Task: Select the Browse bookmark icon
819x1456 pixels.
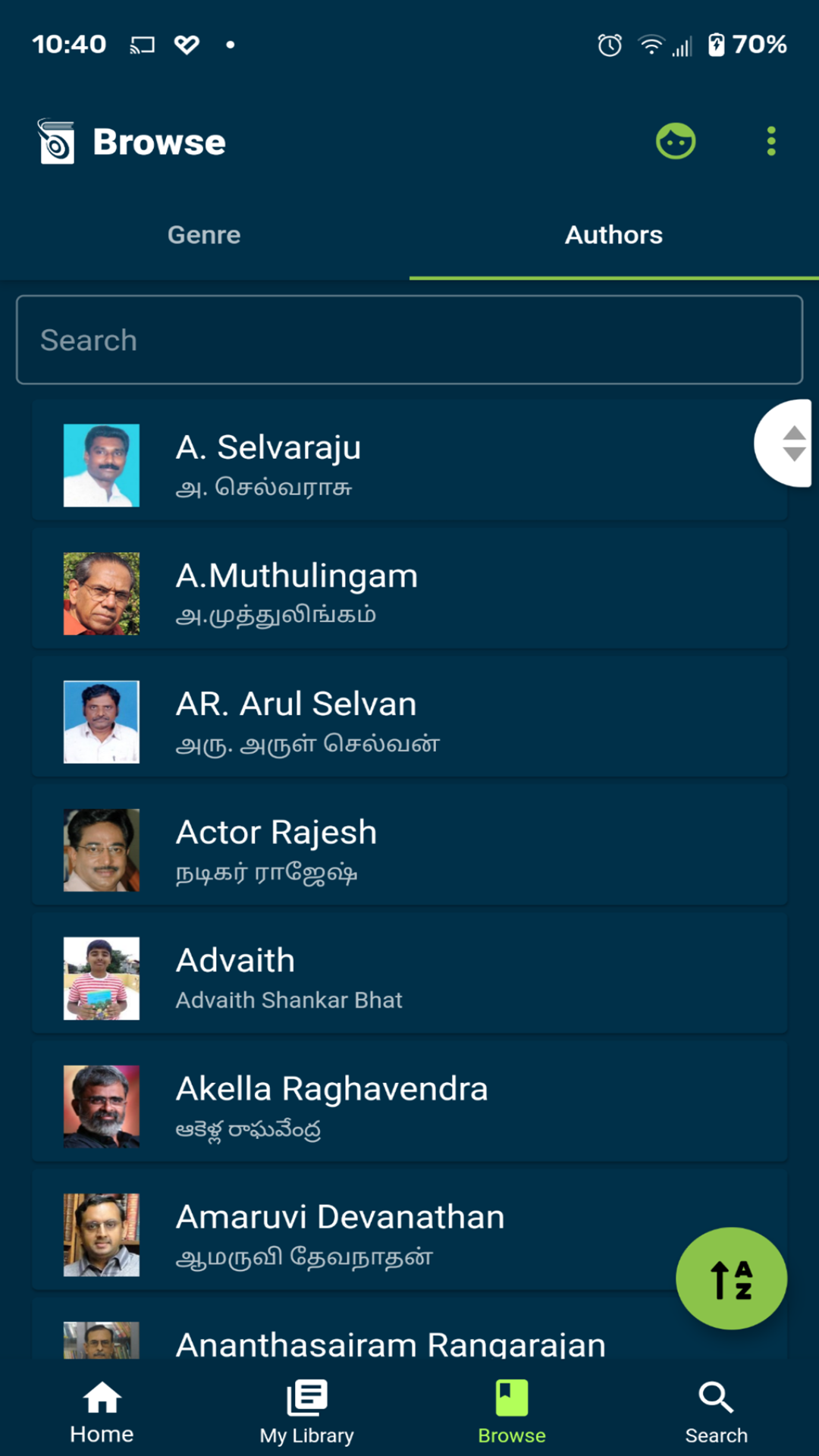Action: coord(511,1398)
